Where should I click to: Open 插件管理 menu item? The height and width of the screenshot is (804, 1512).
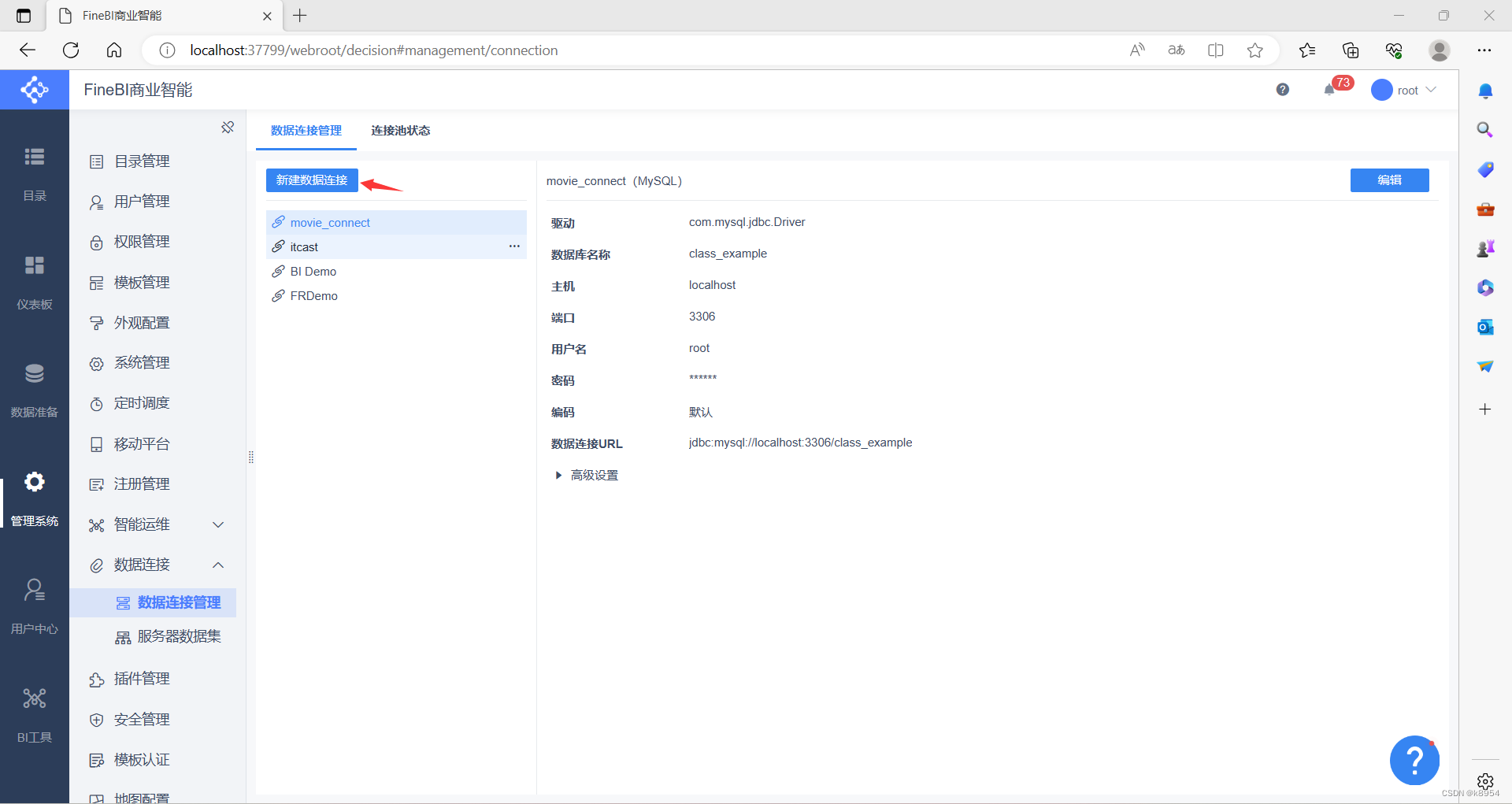pos(142,679)
